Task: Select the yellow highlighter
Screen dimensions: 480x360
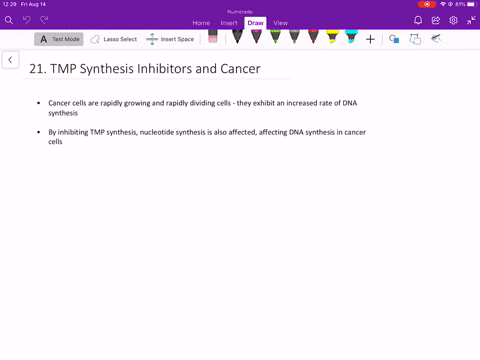Action: (332, 36)
